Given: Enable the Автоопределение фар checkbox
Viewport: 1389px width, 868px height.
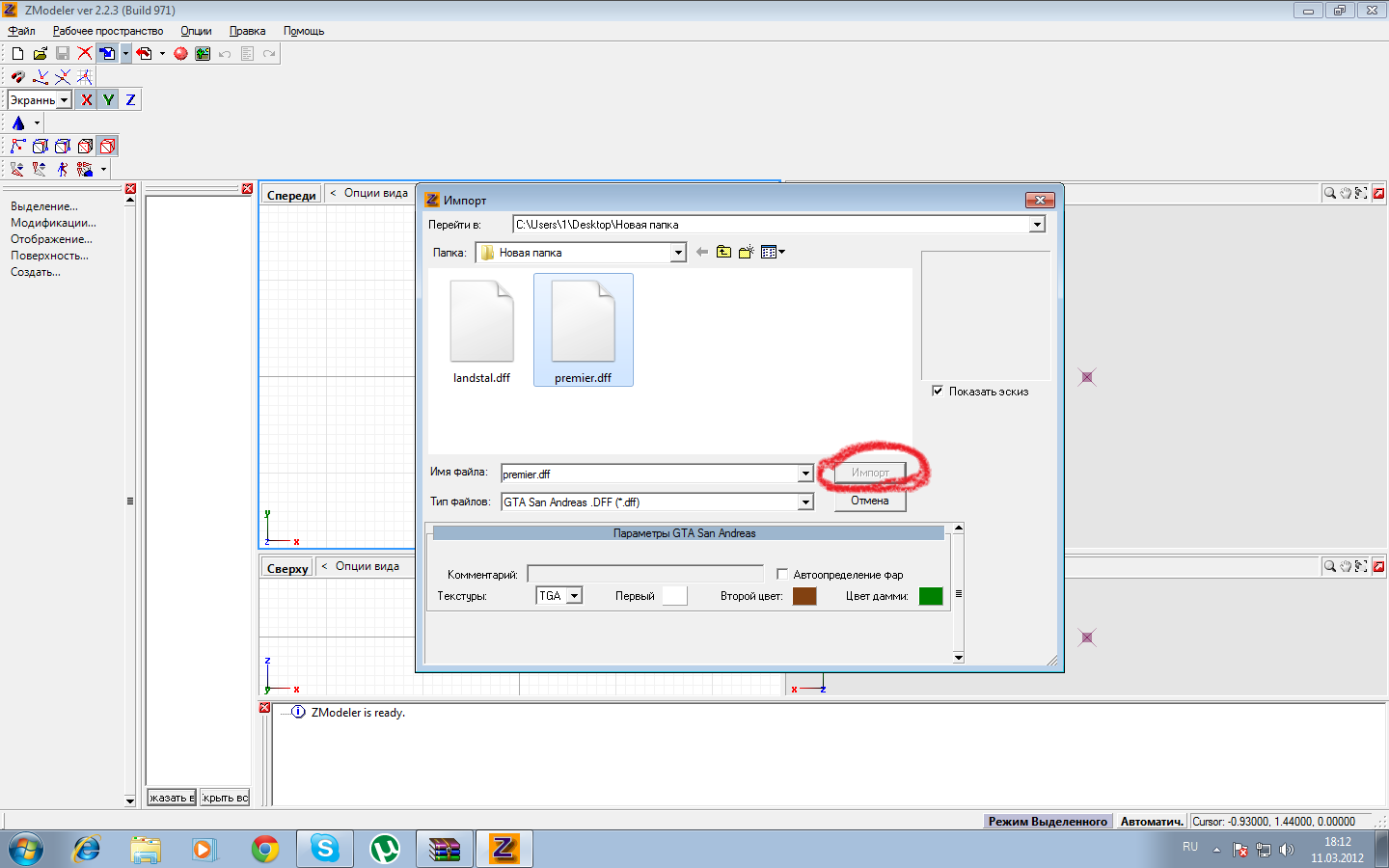Looking at the screenshot, I should 782,574.
